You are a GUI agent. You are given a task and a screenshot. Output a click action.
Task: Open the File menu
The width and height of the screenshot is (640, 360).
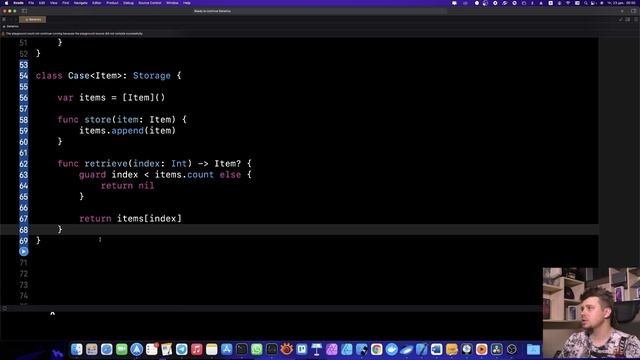31,3
